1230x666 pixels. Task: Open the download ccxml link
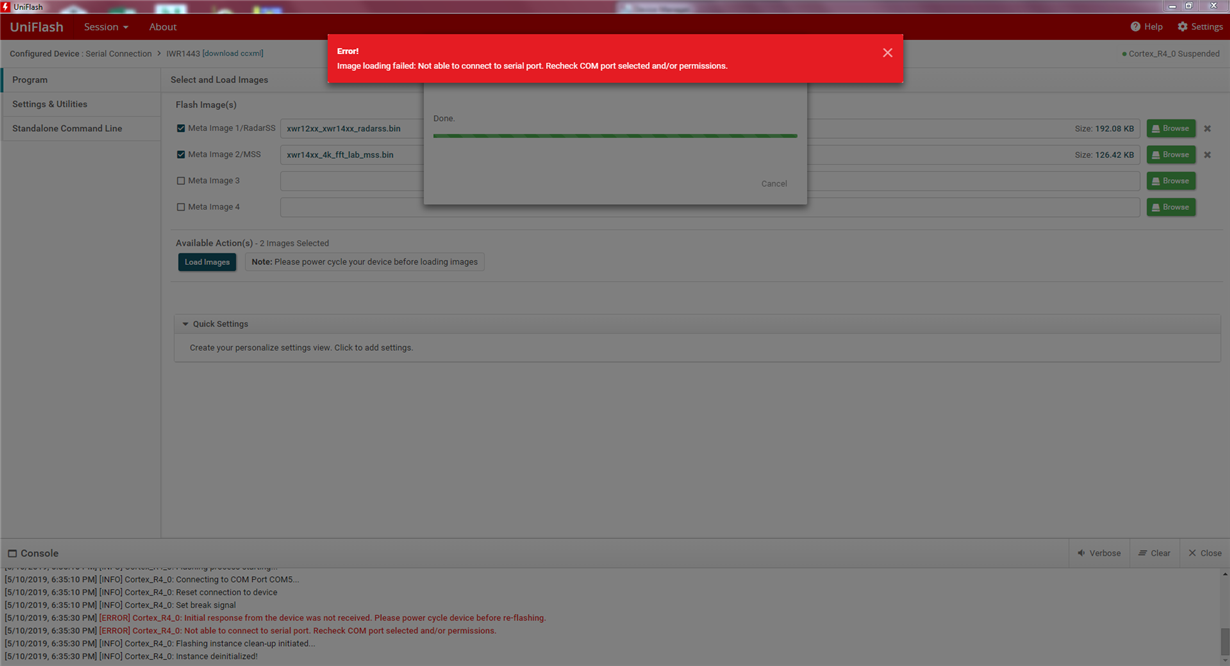[232, 53]
